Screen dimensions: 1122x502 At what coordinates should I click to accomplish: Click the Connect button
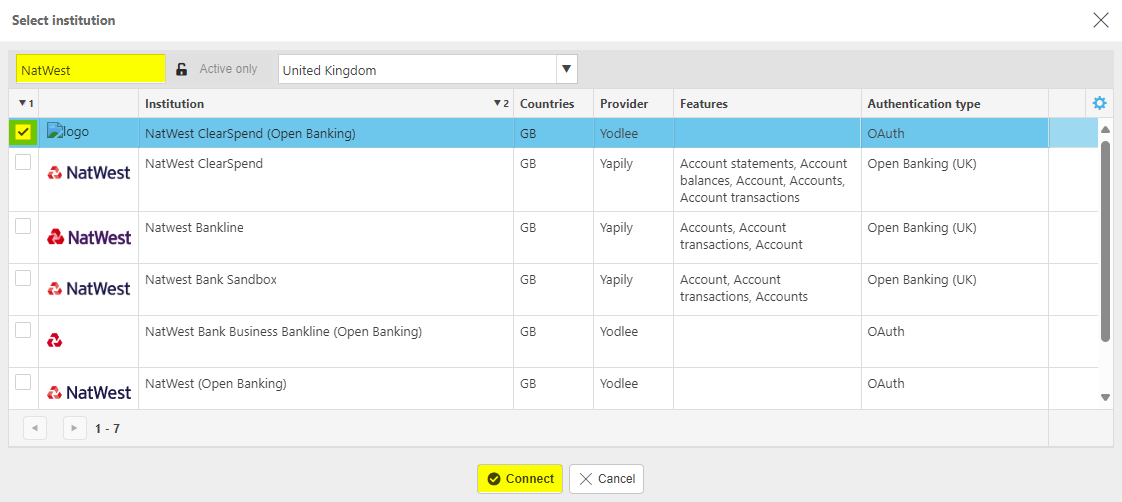pos(520,479)
